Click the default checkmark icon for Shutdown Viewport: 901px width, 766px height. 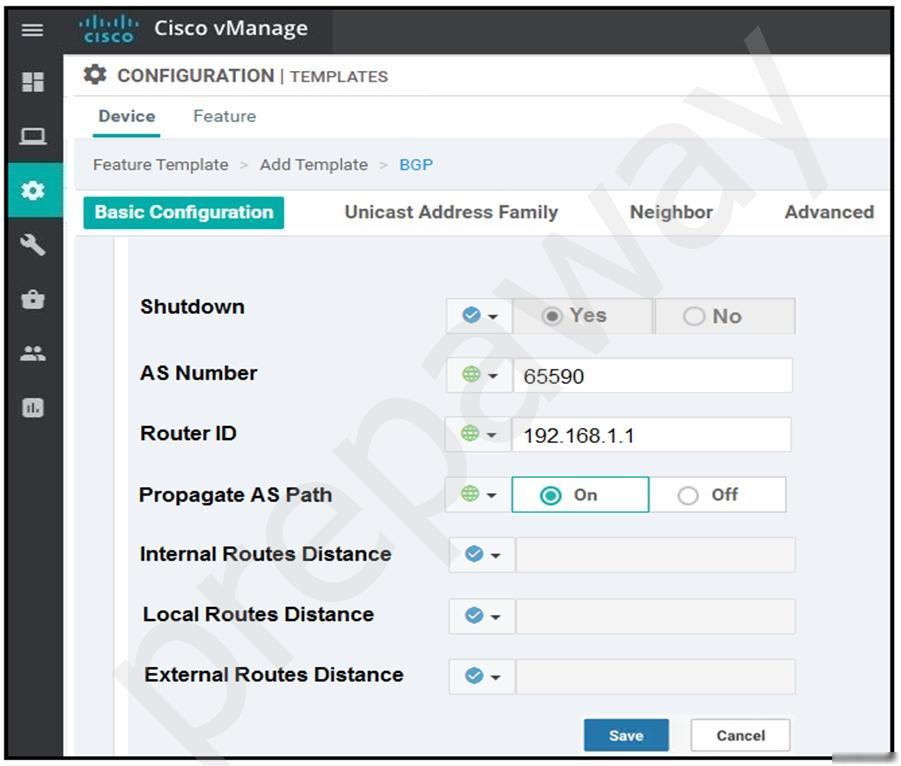pyautogui.click(x=471, y=315)
